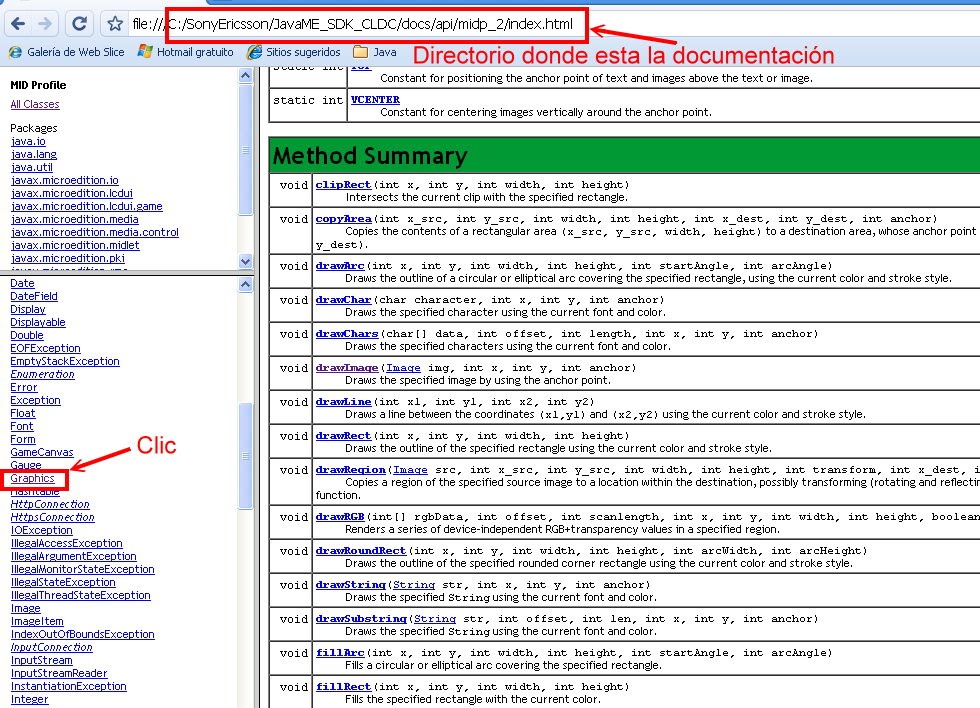Select the InputStreamReader class
980x708 pixels.
(x=59, y=674)
